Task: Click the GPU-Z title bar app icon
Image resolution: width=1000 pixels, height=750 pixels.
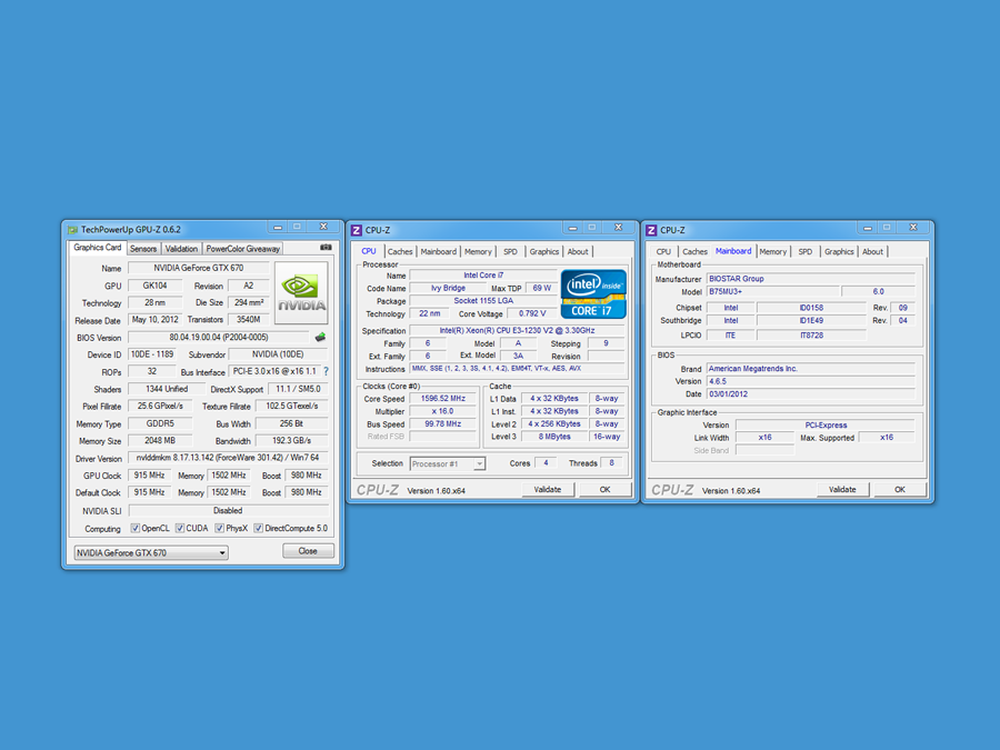Action: pos(73,230)
